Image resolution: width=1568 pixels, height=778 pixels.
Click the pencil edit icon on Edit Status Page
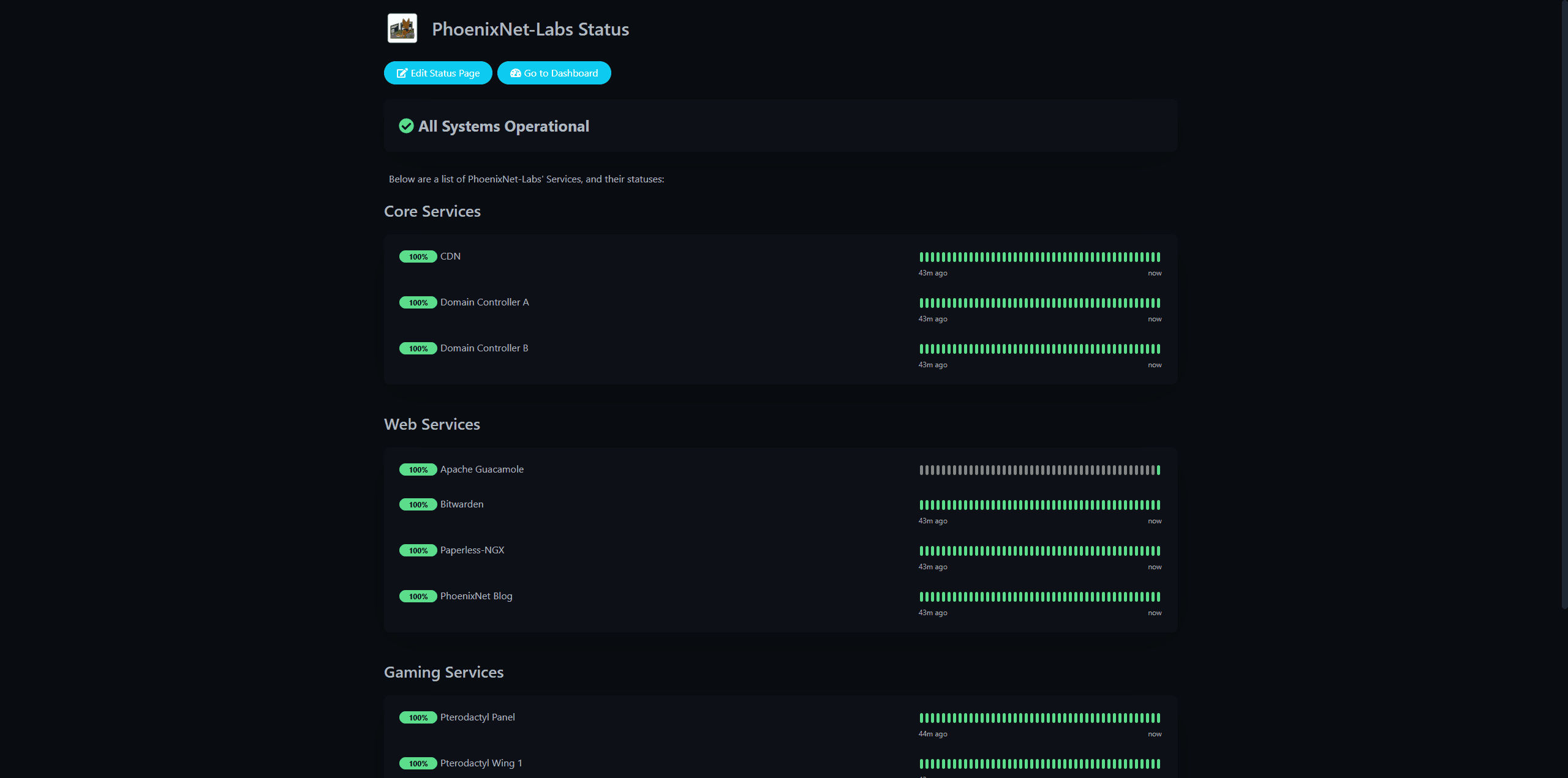401,73
